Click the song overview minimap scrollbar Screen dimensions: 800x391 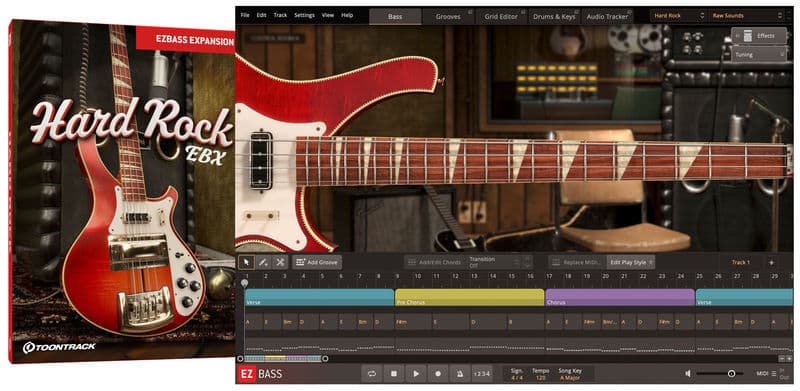pyautogui.click(x=283, y=359)
